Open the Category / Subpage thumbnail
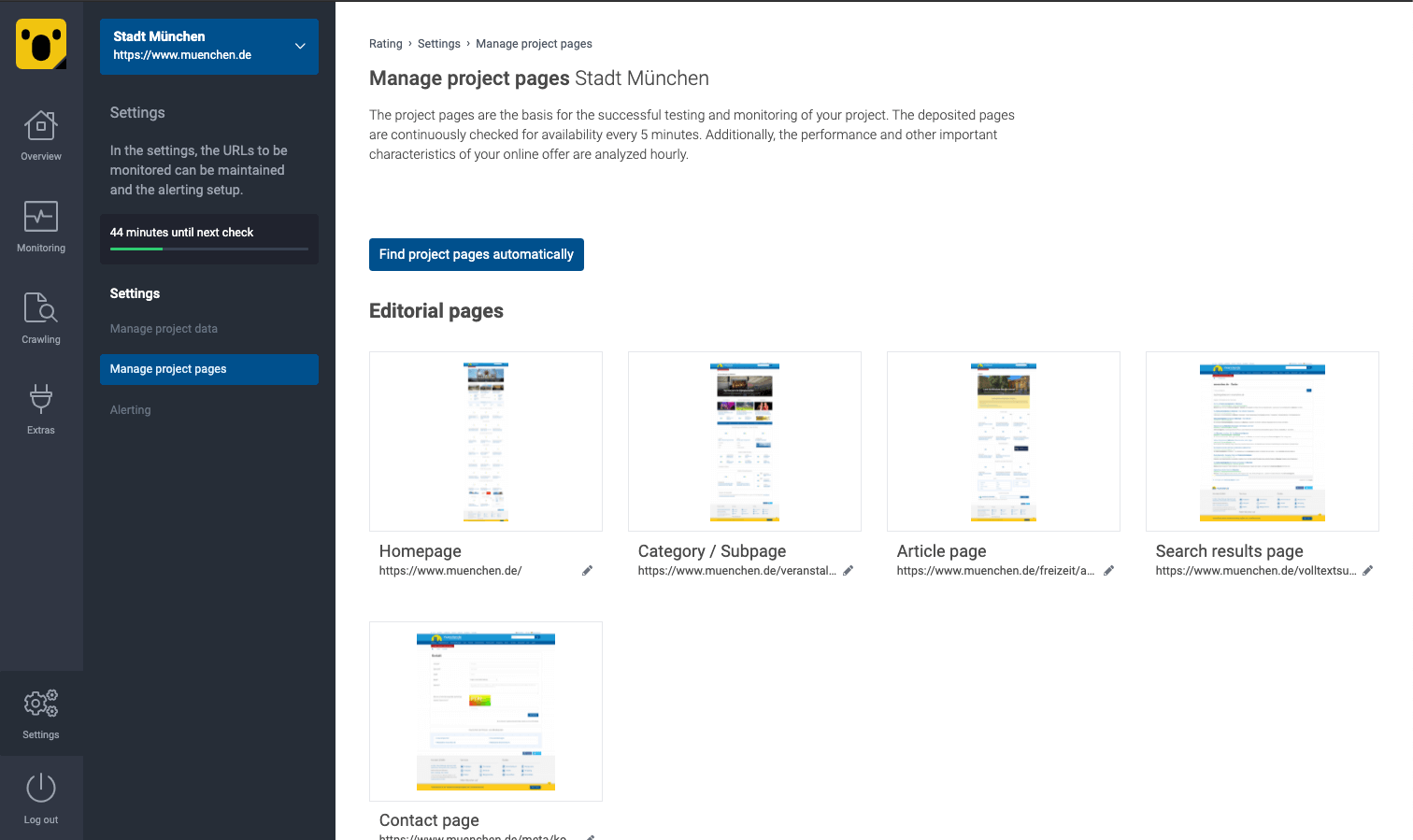Viewport: 1413px width, 840px height. [745, 441]
